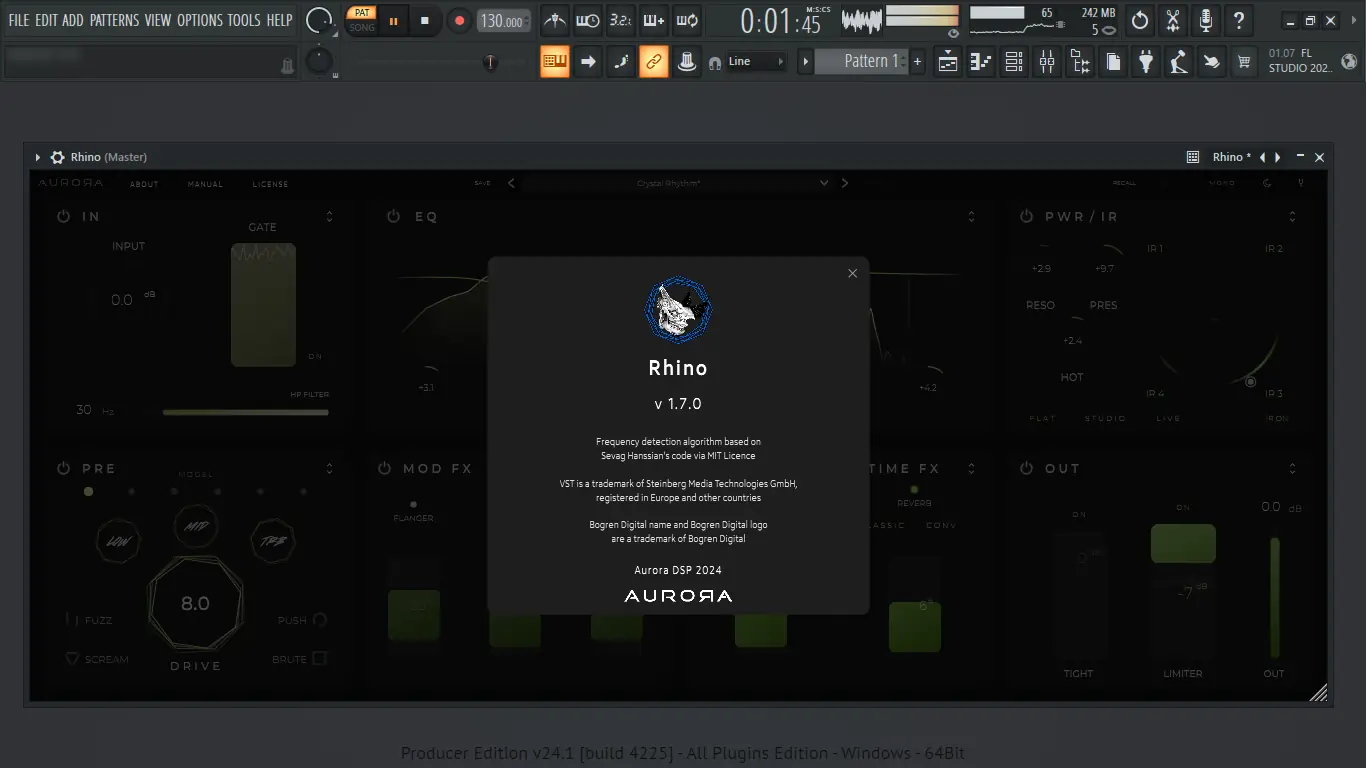Toggle the orange chain link icon
The height and width of the screenshot is (768, 1366).
click(653, 62)
